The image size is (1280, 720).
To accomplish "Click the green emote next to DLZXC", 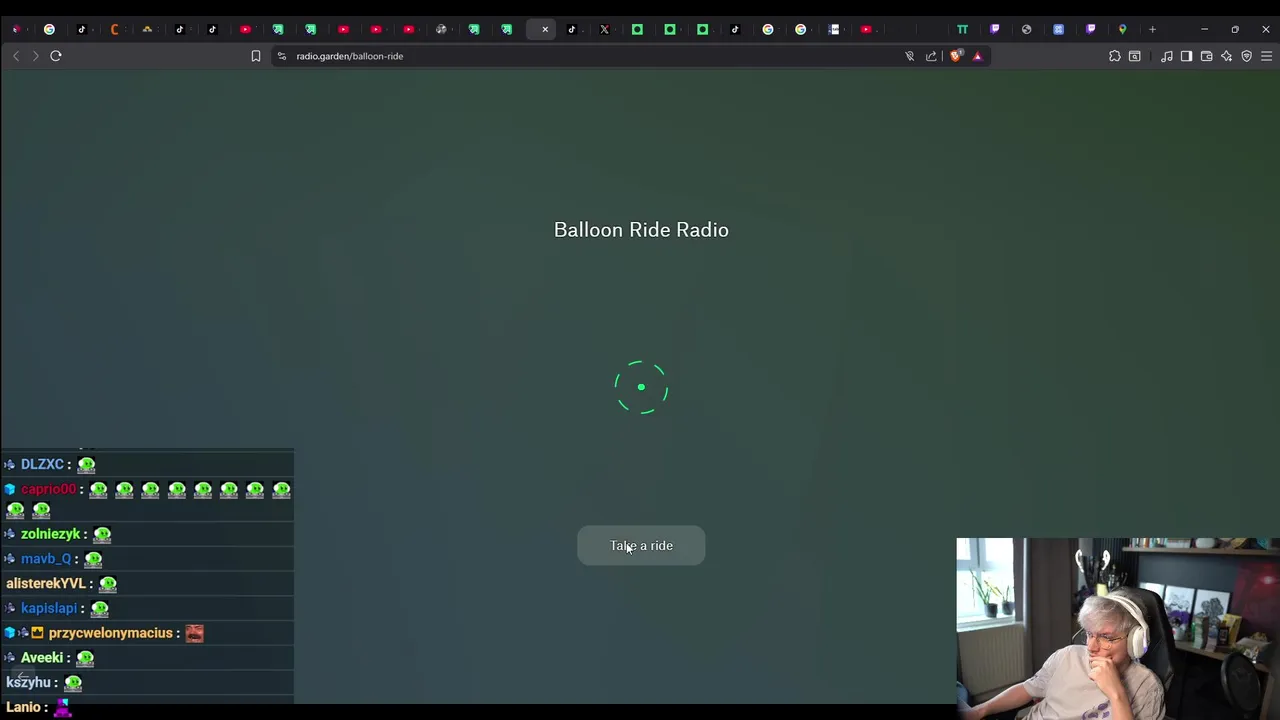I will (x=86, y=464).
